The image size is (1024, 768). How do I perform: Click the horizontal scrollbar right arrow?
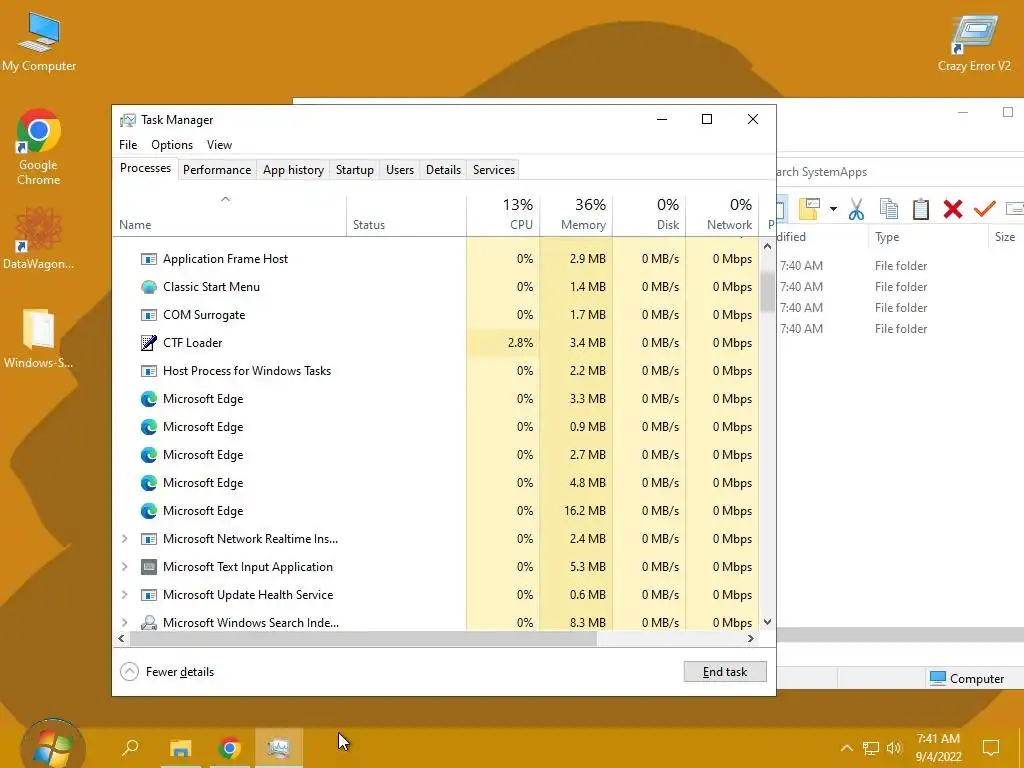(750, 639)
